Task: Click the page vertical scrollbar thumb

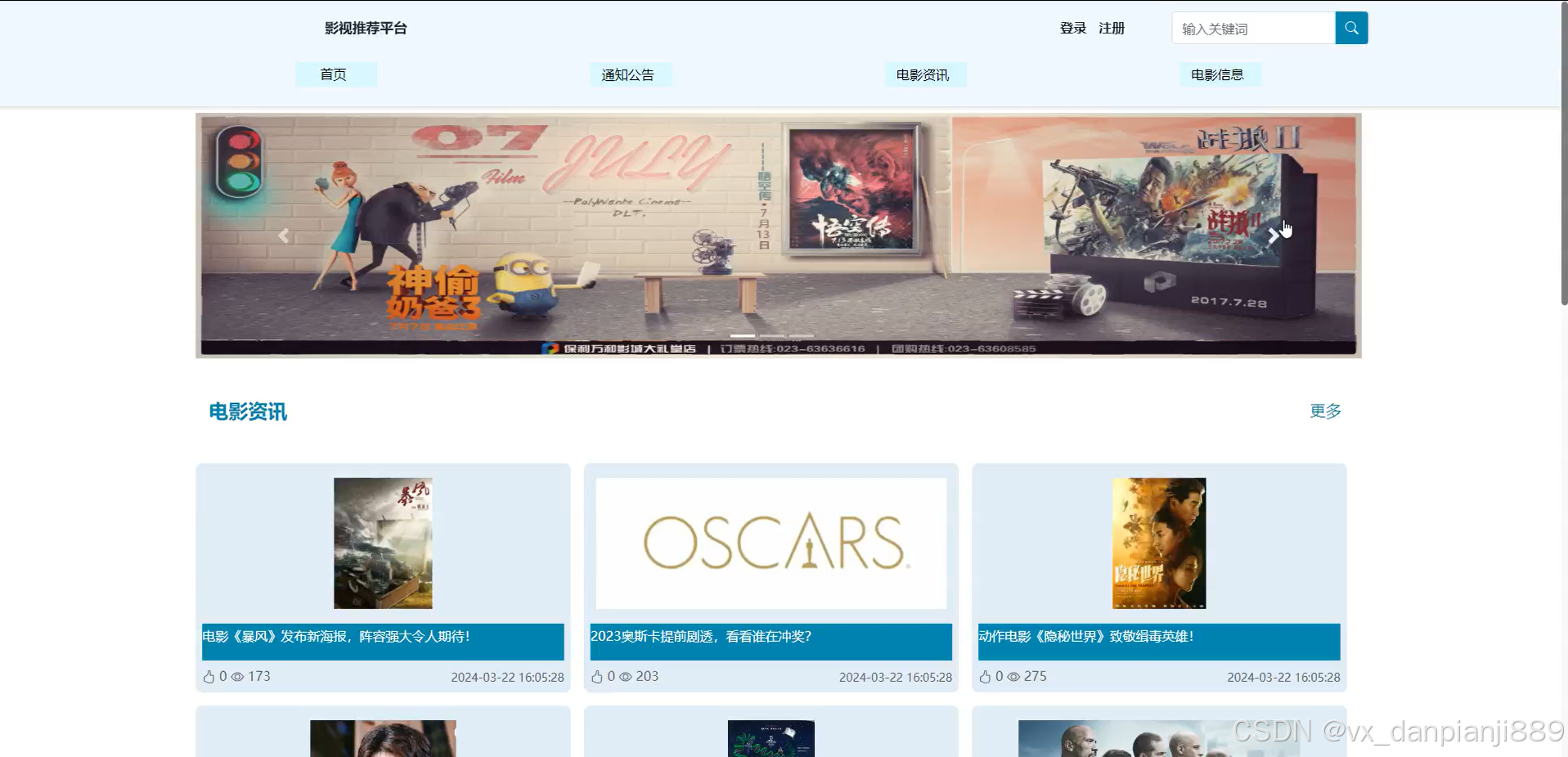Action: 1564,155
